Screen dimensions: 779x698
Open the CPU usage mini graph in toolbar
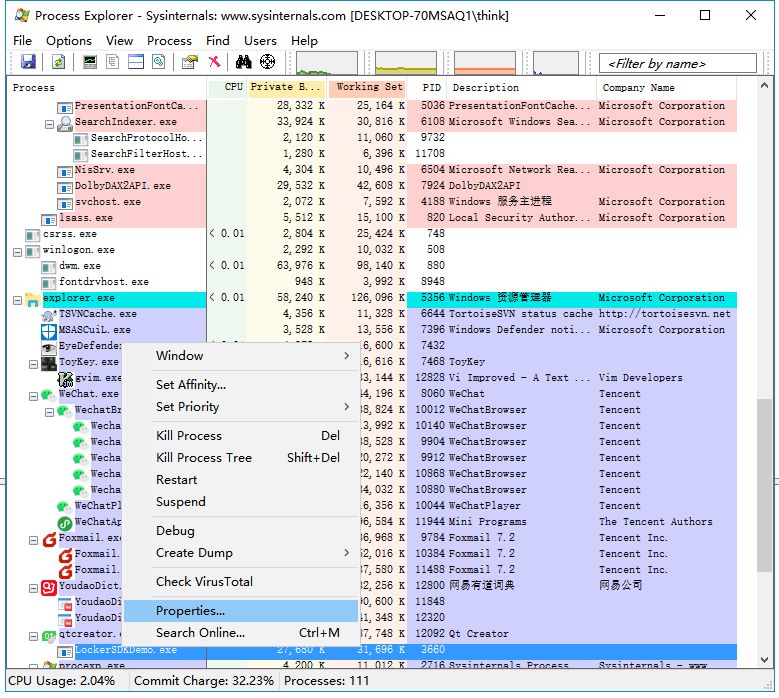[x=326, y=63]
